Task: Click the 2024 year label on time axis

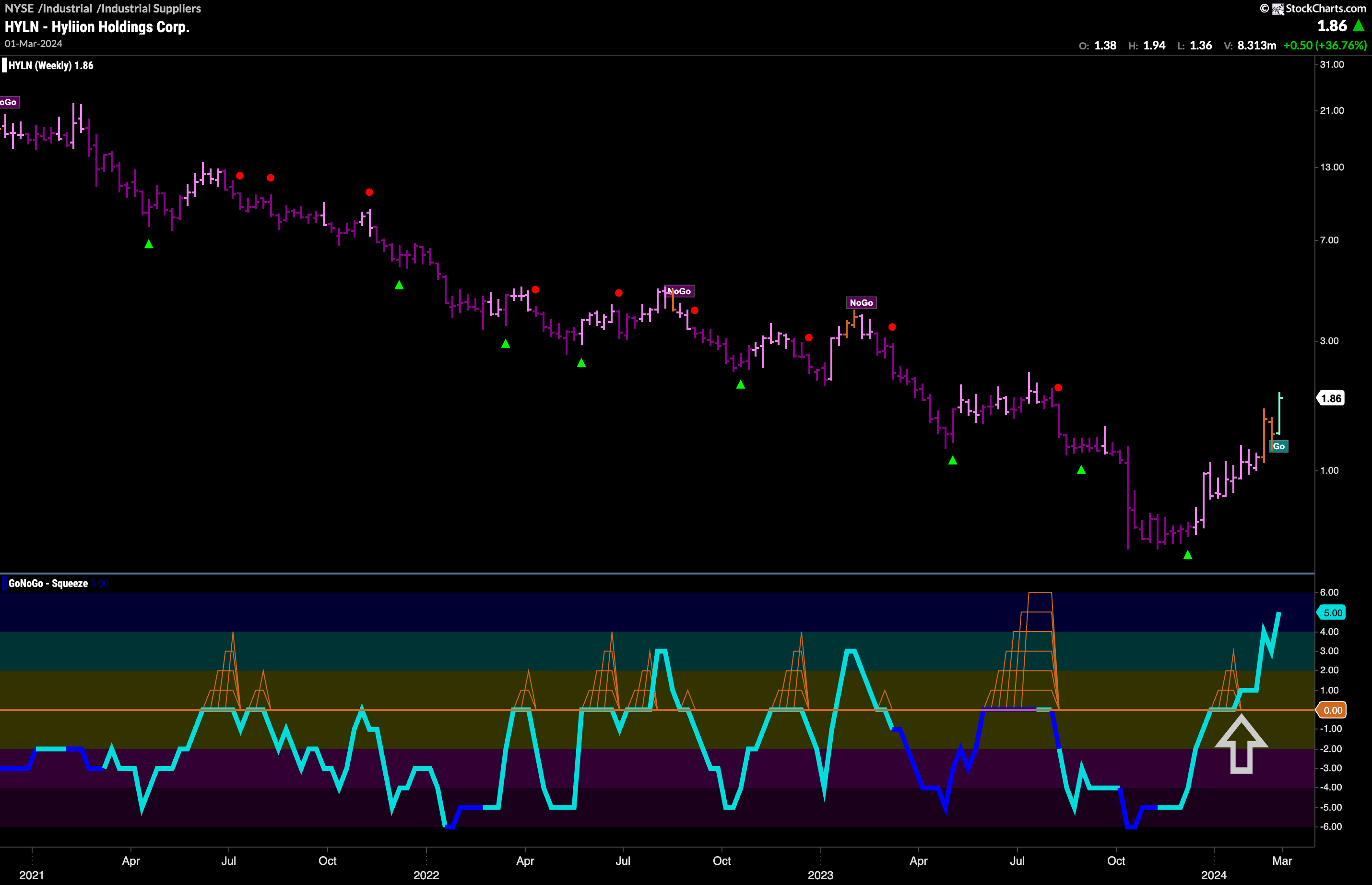Action: pos(1214,875)
